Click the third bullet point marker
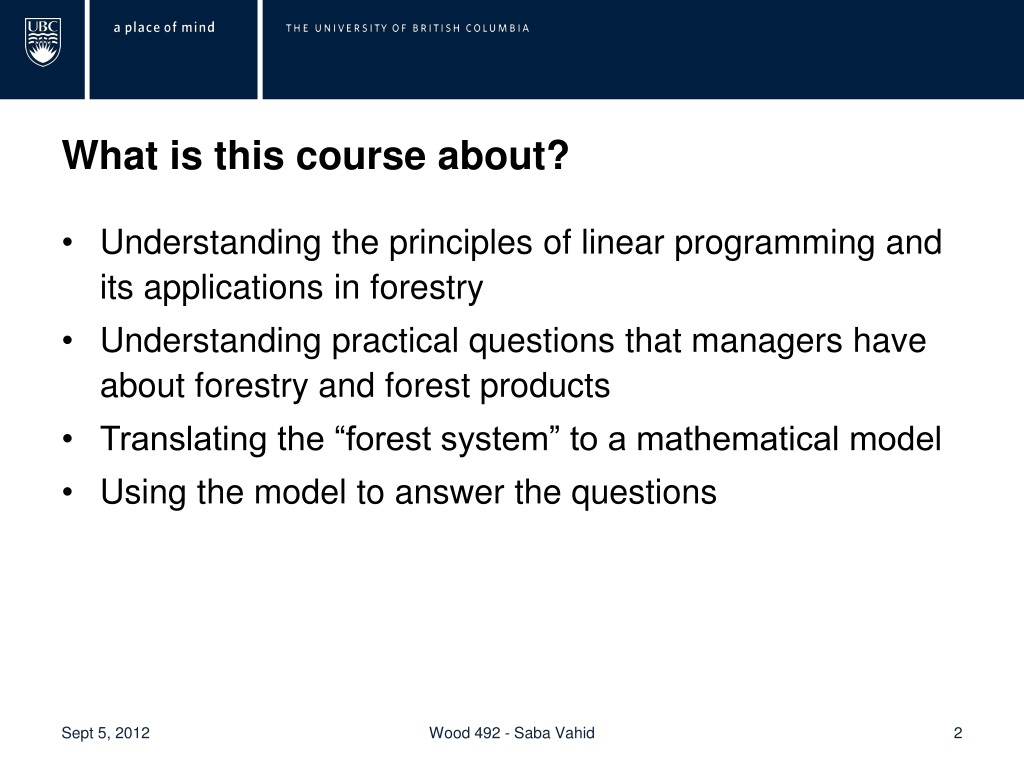 67,439
